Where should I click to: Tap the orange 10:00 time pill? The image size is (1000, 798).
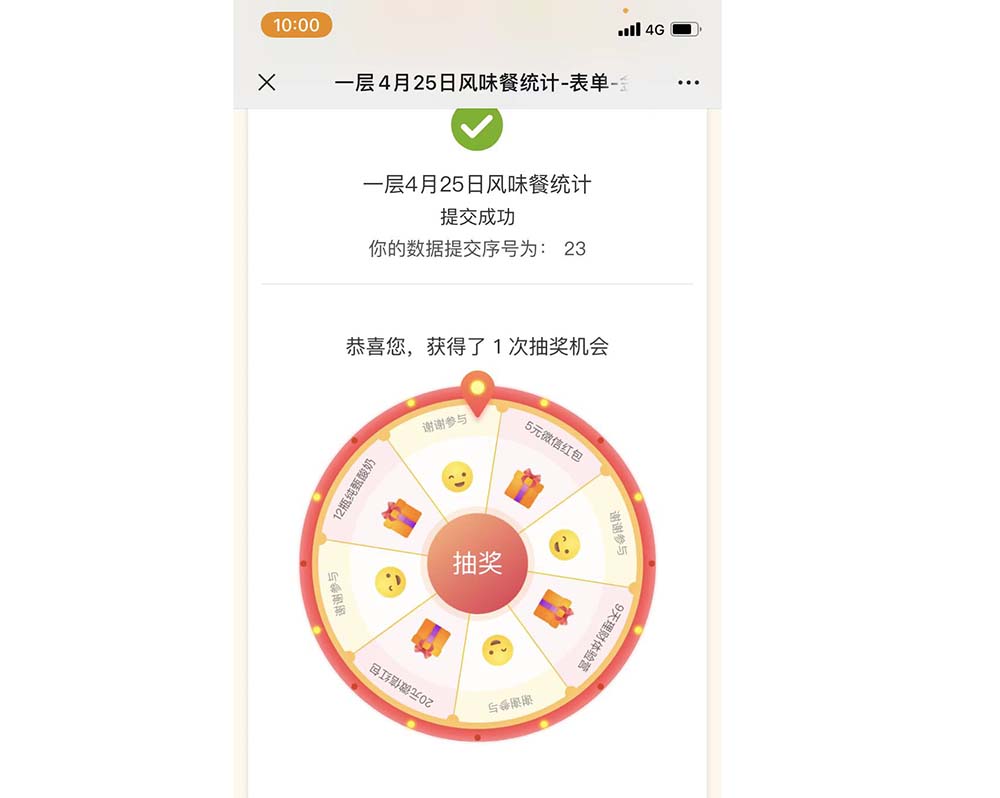coord(296,25)
